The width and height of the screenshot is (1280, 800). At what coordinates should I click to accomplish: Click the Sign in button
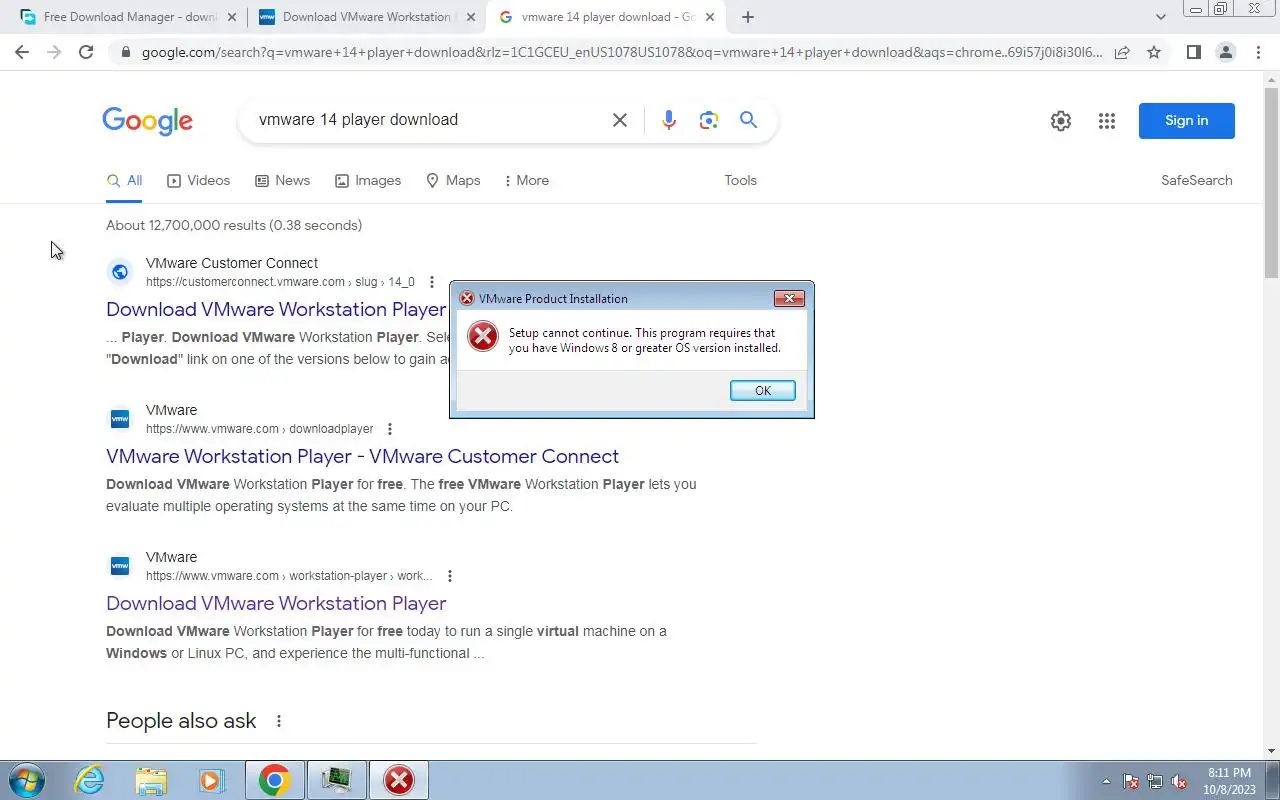click(x=1187, y=121)
